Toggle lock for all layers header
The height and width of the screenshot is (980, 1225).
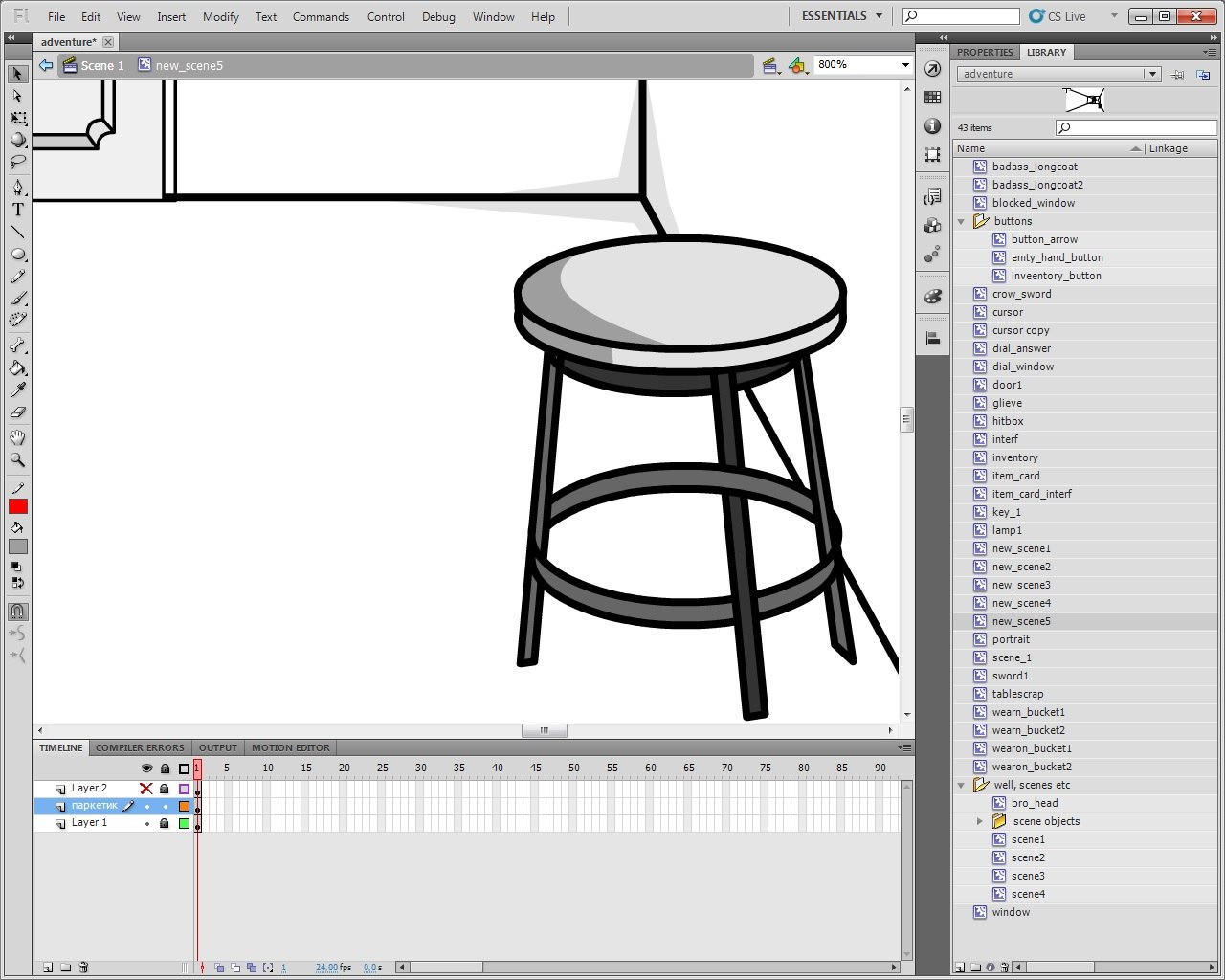tap(165, 768)
